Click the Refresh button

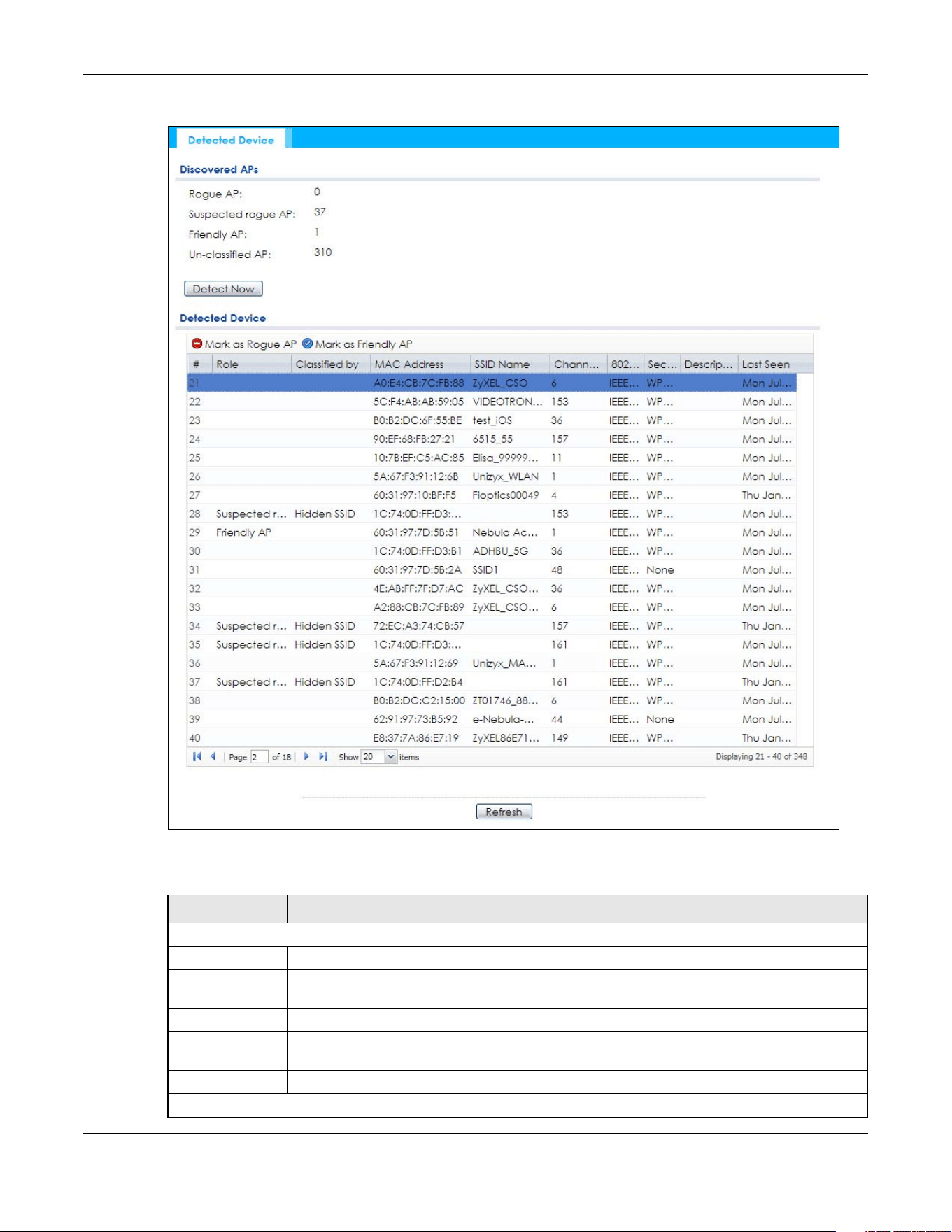[504, 812]
